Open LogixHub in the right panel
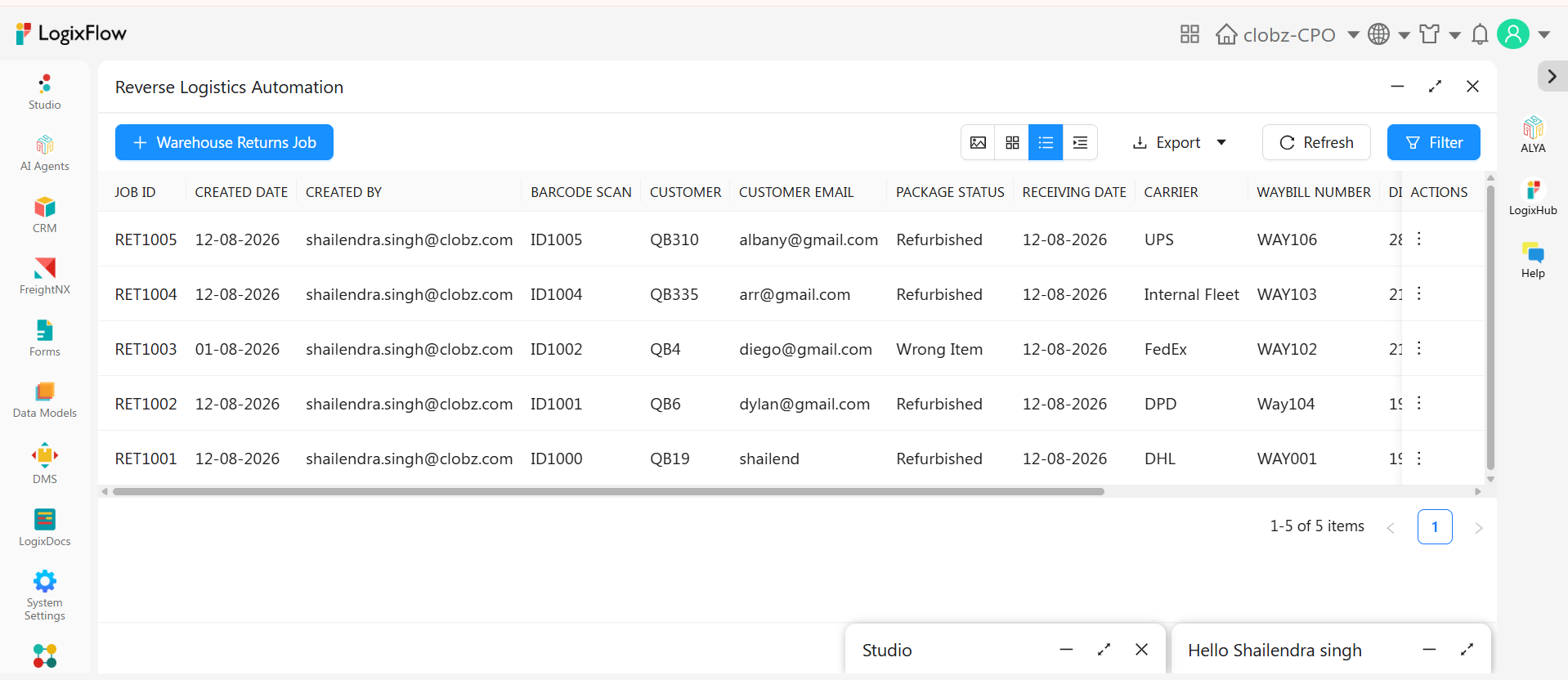The height and width of the screenshot is (680, 1568). (x=1533, y=197)
